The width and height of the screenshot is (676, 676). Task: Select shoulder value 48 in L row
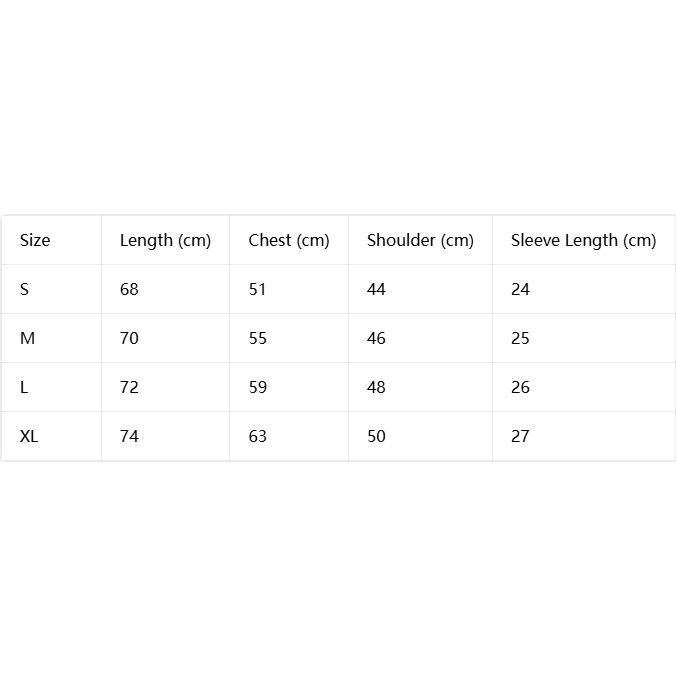coord(376,387)
